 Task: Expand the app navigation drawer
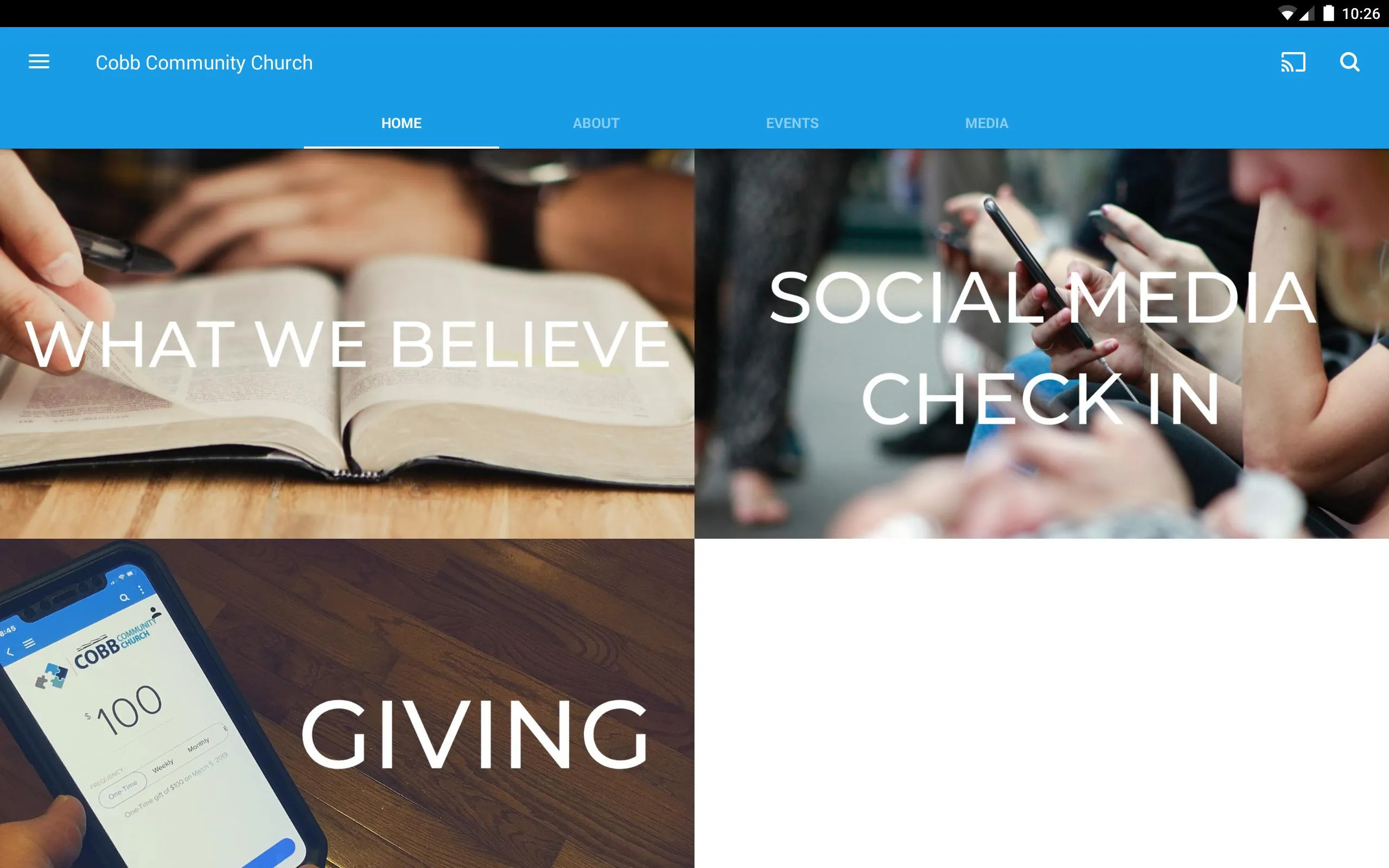[39, 62]
